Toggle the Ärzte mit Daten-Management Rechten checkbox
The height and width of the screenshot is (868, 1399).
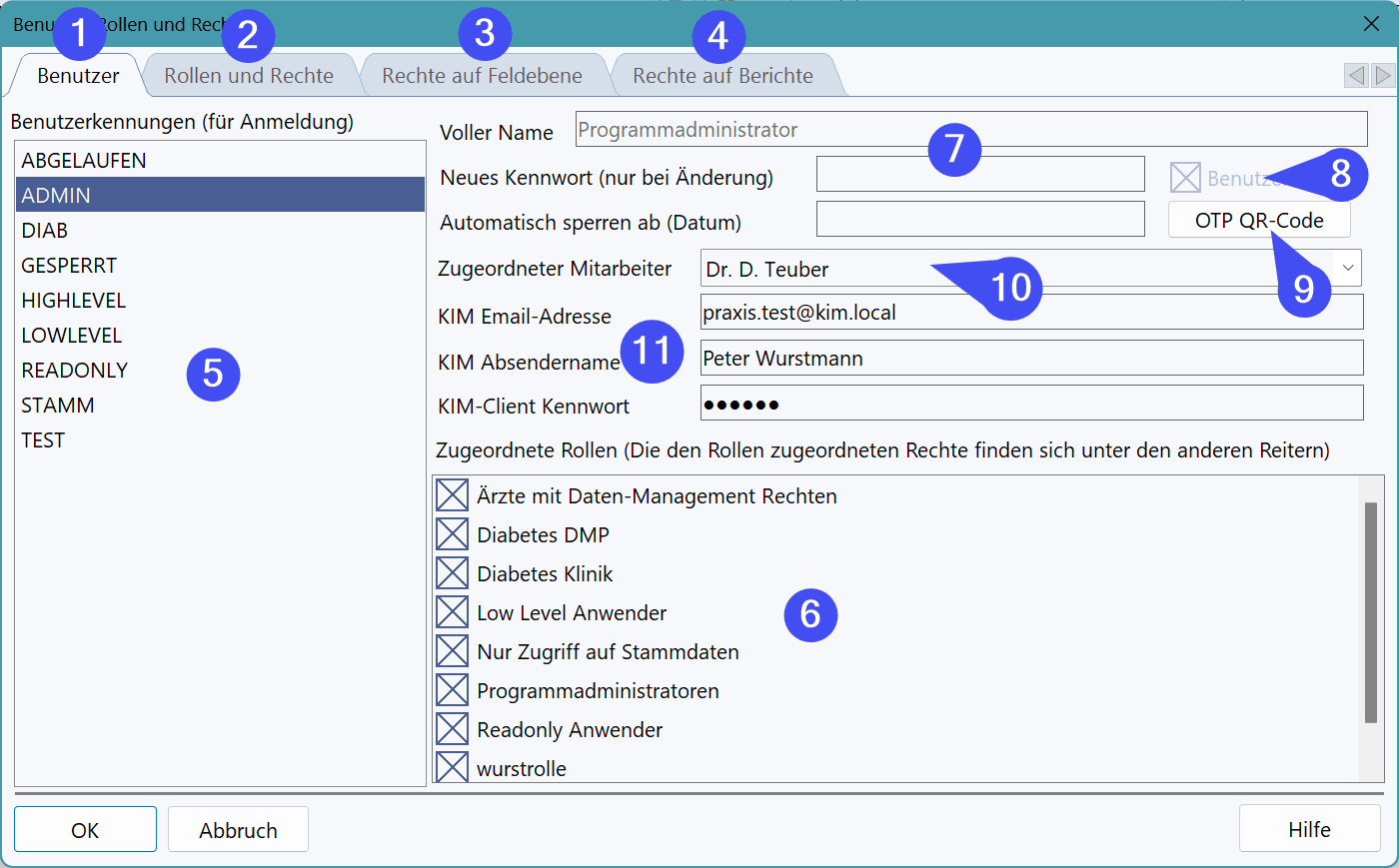[453, 495]
